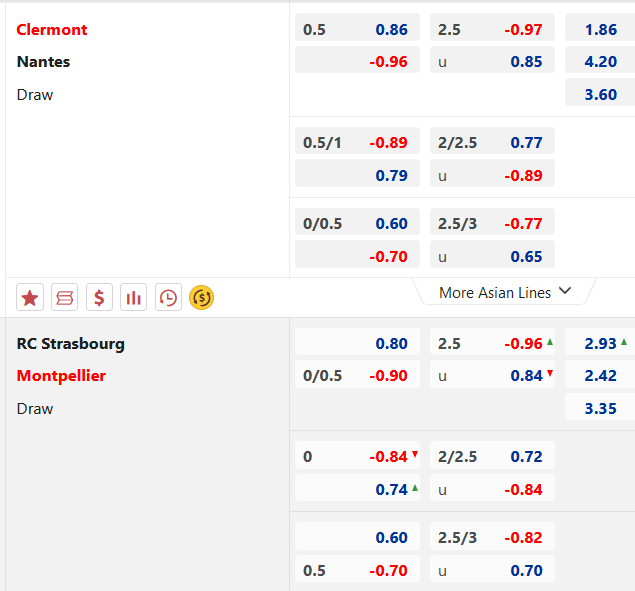
Task: Bet under at 0.70 Strasbourg match
Action: point(492,569)
